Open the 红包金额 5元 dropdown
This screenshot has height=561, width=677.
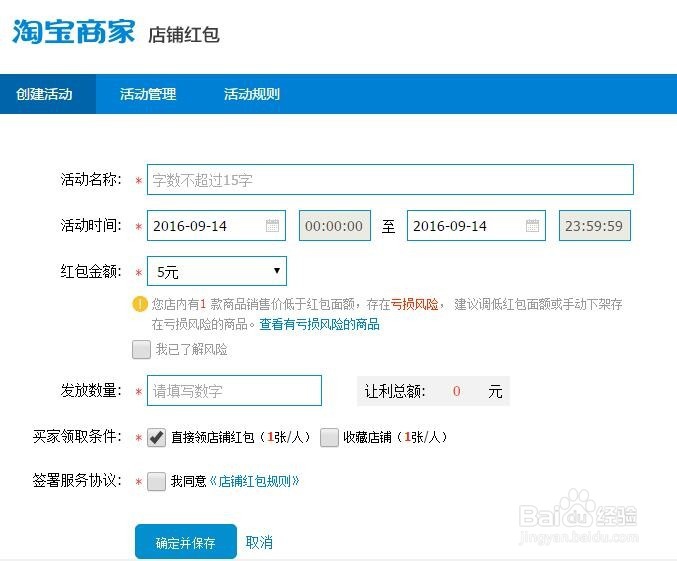point(217,271)
